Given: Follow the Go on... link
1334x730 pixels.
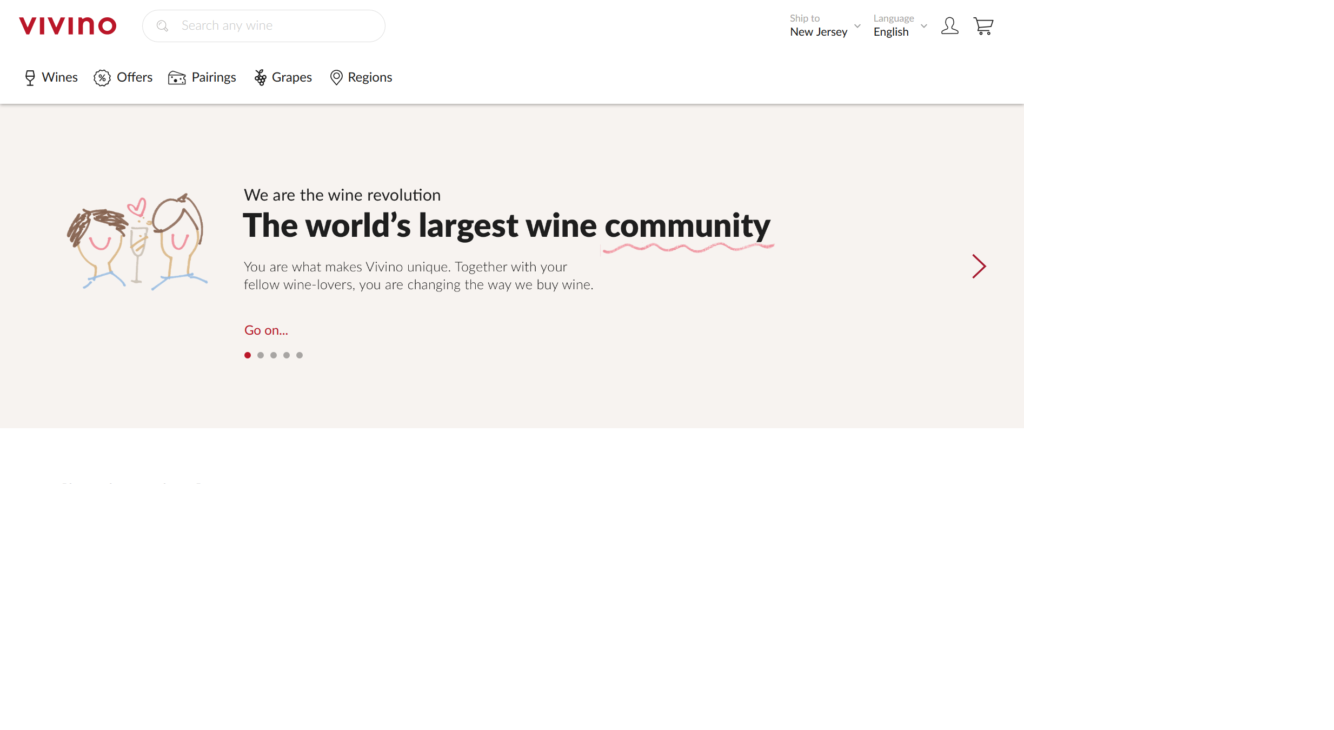Looking at the screenshot, I should click(x=266, y=330).
